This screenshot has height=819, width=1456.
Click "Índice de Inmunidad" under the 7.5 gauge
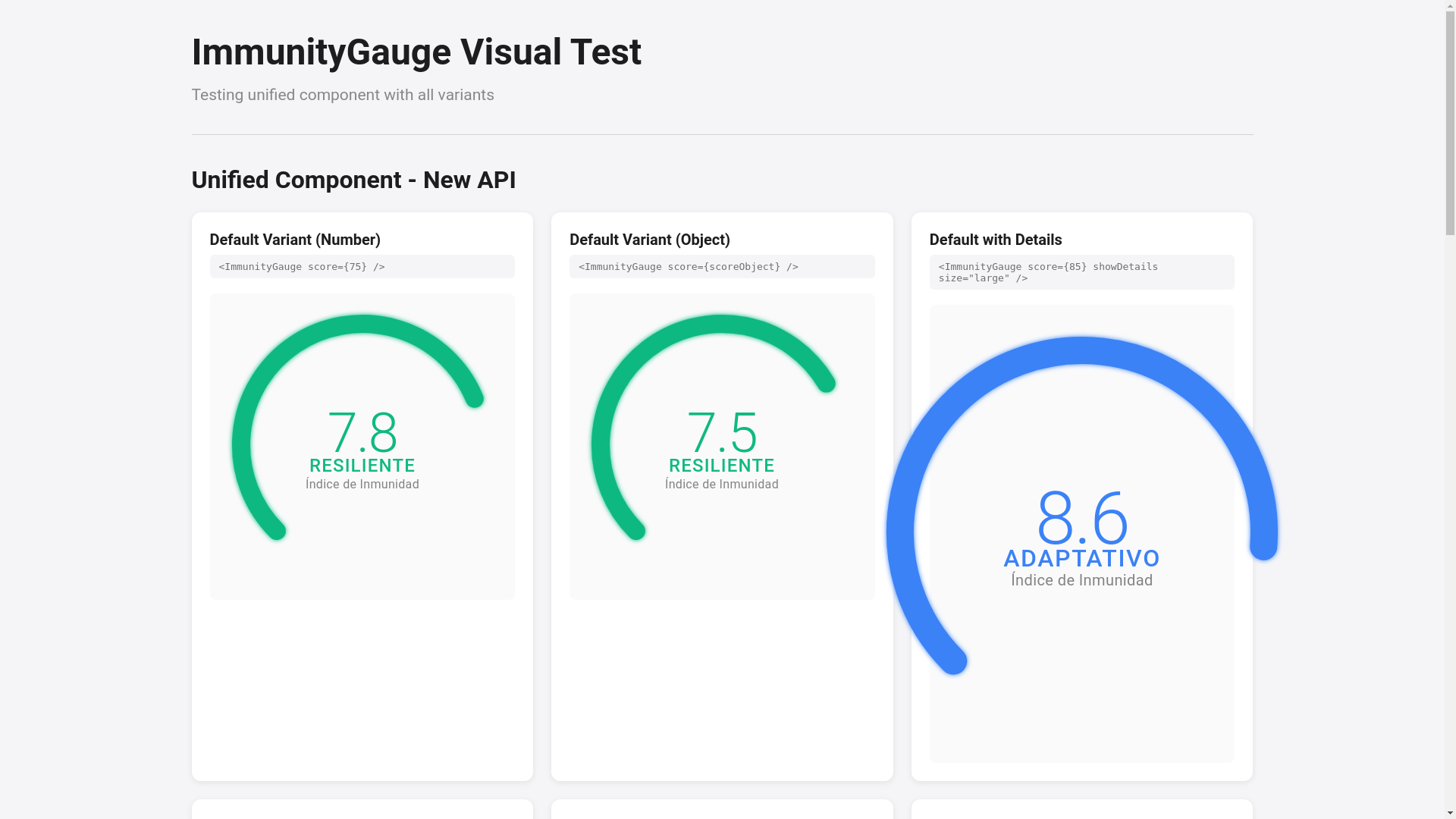tap(722, 485)
